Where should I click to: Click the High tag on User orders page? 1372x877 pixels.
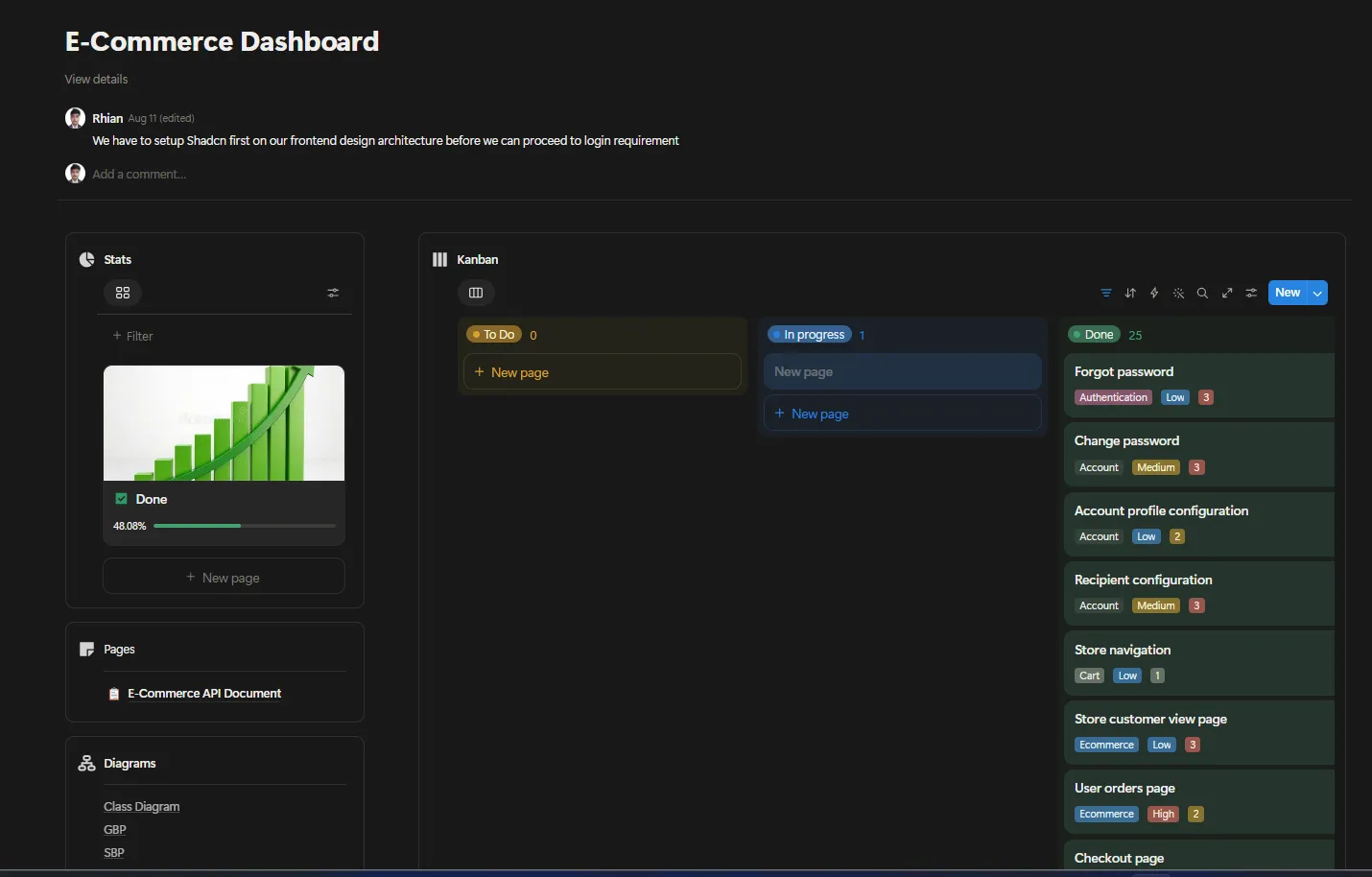[1163, 814]
